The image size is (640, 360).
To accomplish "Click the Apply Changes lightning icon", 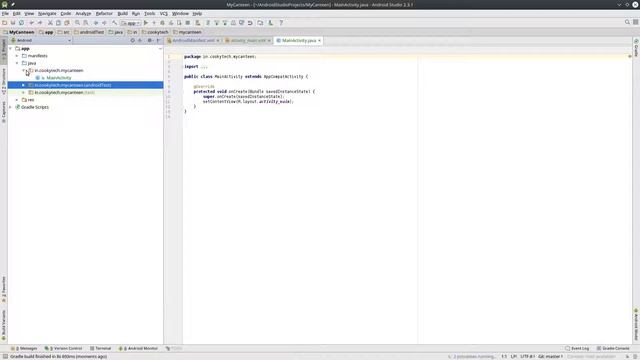I will click(x=154, y=23).
